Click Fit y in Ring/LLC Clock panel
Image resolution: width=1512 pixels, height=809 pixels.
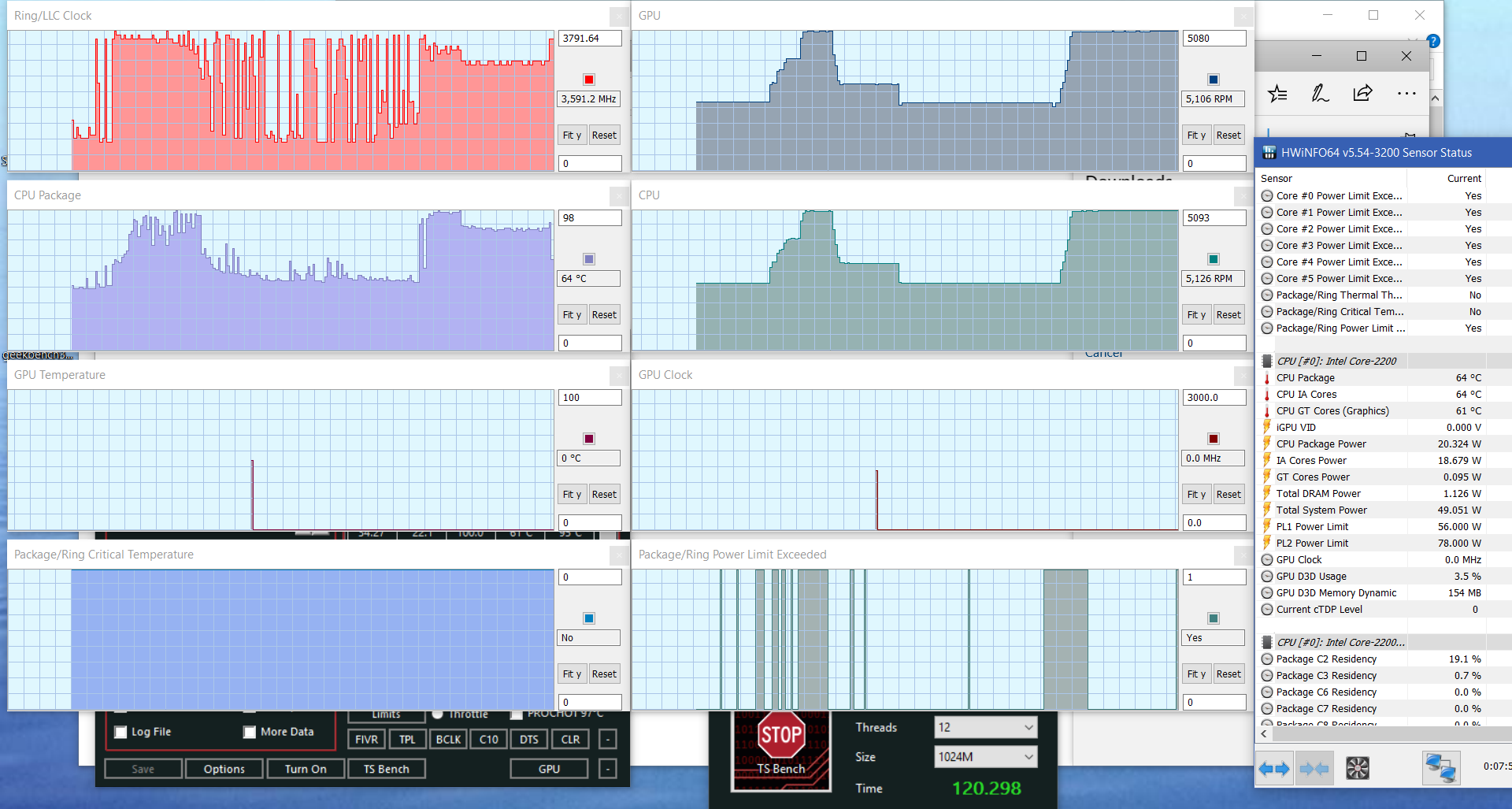tap(572, 135)
